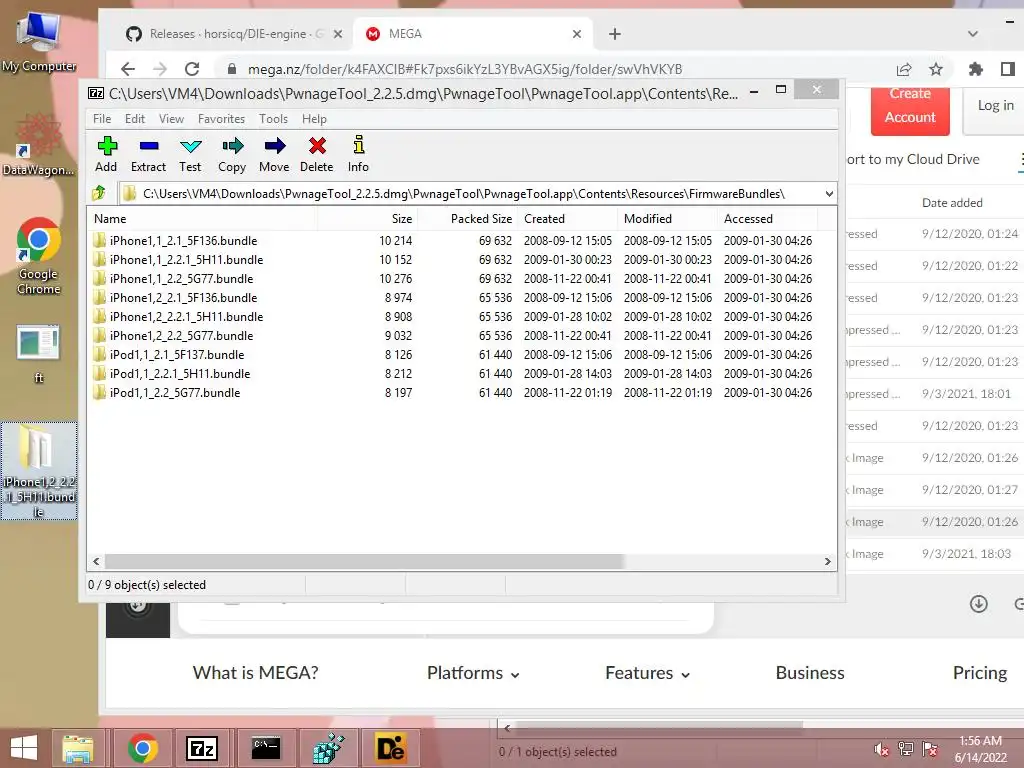Expand 7-Zip address path dropdown
The width and height of the screenshot is (1024, 768).
(x=829, y=193)
